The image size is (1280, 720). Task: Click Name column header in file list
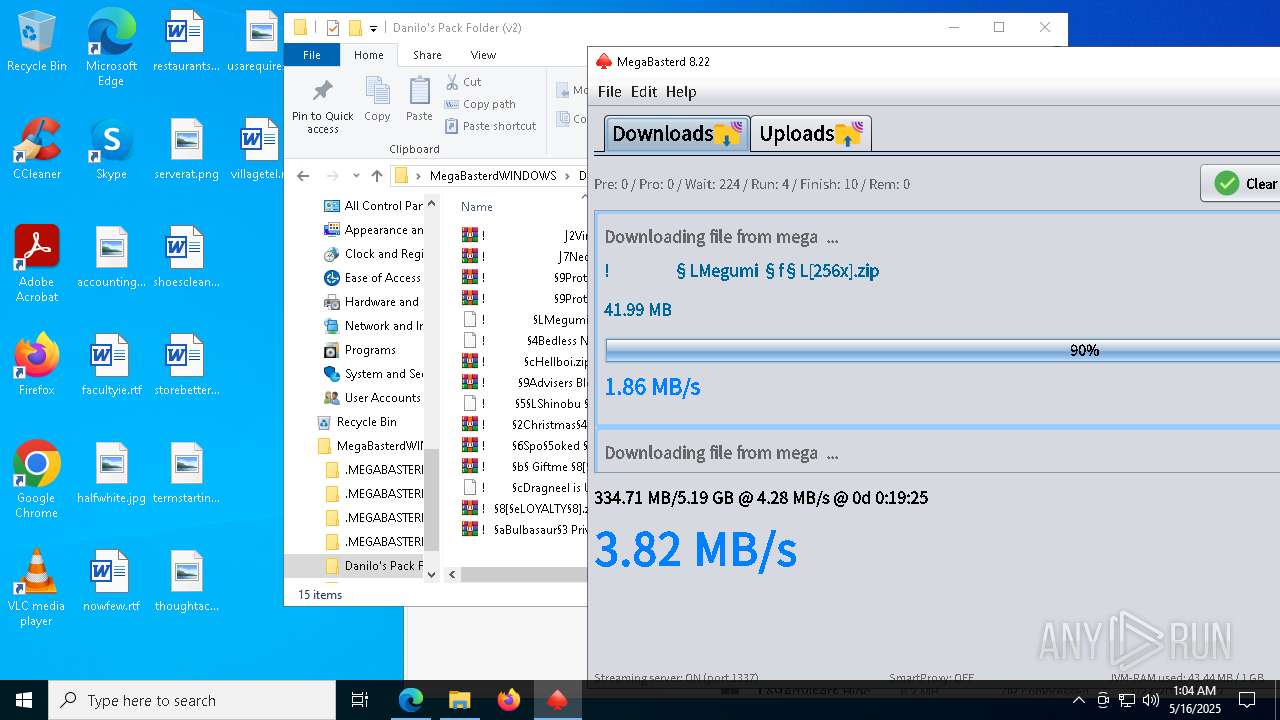pyautogui.click(x=477, y=207)
